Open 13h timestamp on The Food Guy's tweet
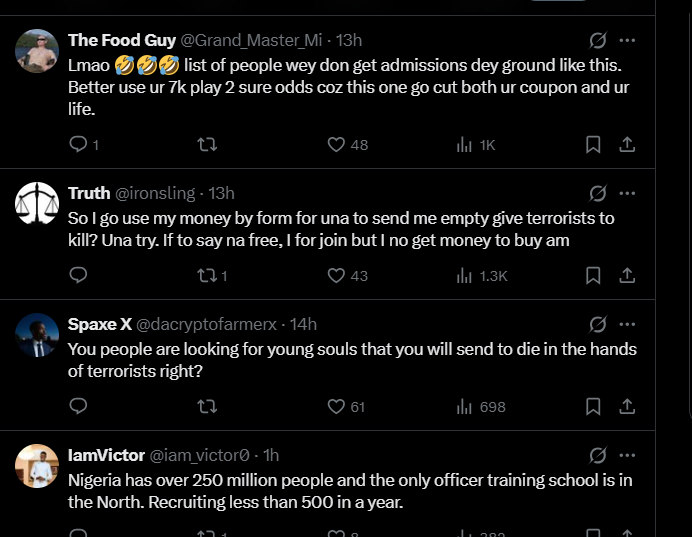 click(x=348, y=41)
